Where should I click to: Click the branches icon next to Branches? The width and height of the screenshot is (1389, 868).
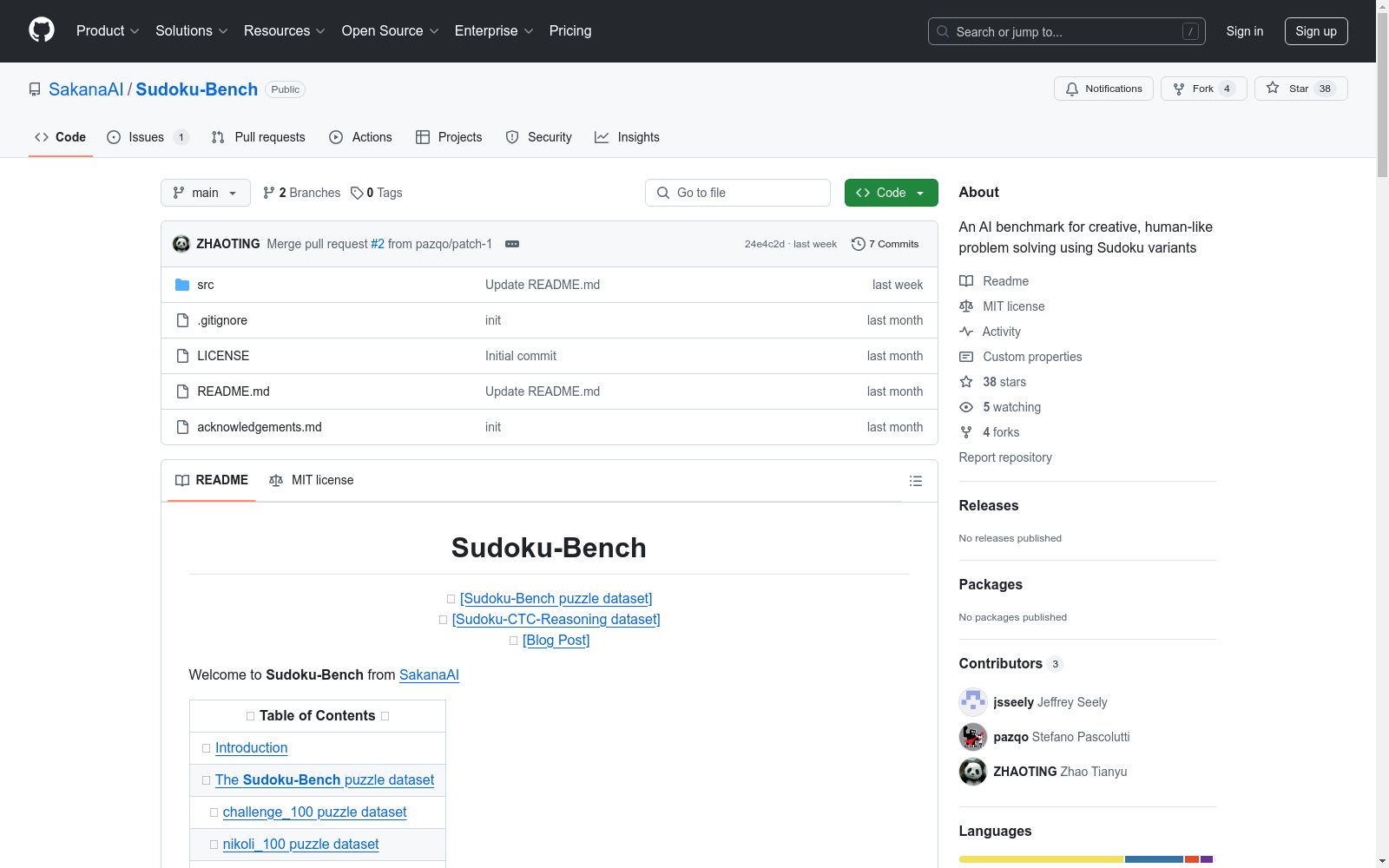(269, 193)
